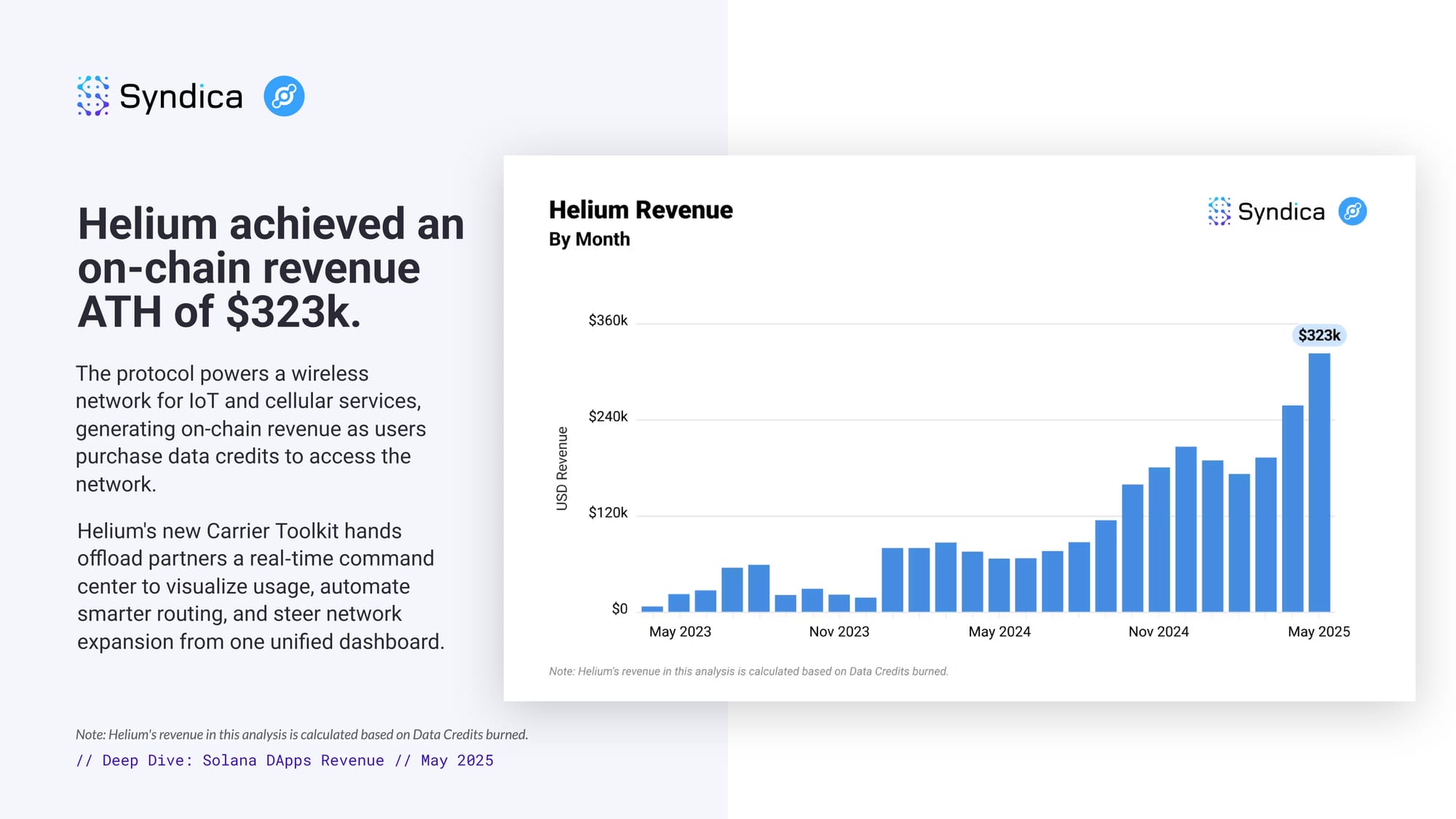
Task: Click the Syndica logo icon in the chart card
Action: point(1219,211)
